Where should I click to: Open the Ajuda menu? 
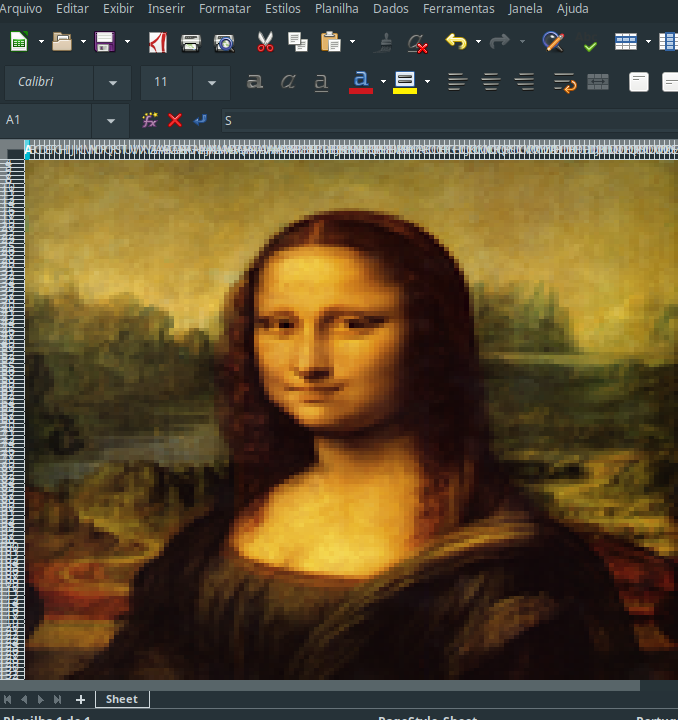pos(572,9)
